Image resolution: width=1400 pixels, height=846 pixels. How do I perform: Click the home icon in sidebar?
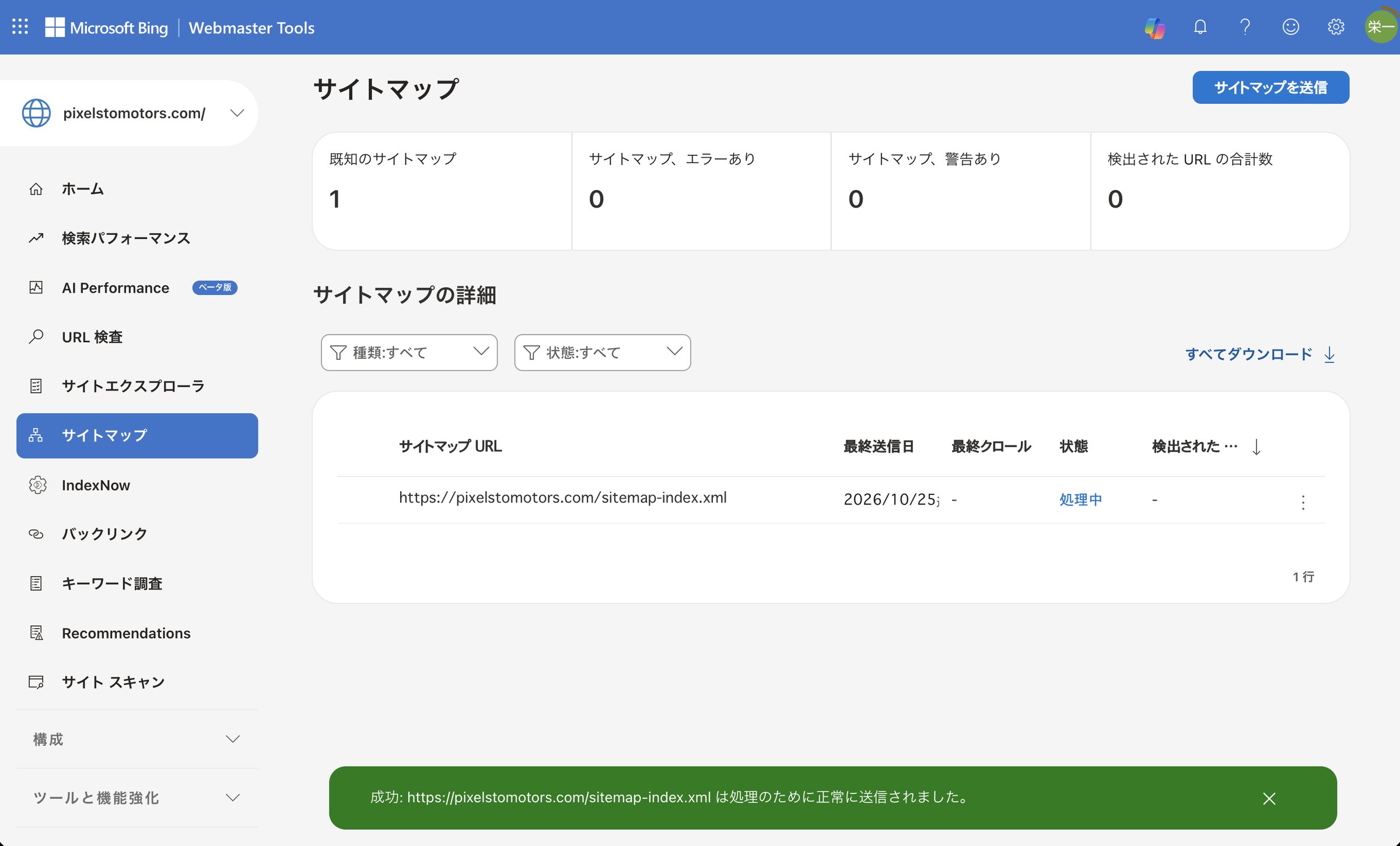click(36, 189)
